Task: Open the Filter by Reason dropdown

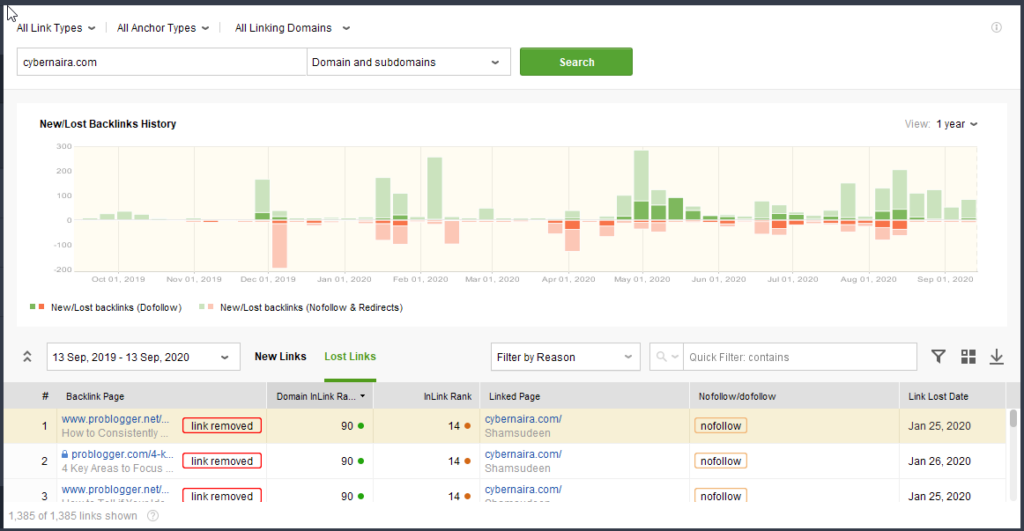Action: pos(565,357)
